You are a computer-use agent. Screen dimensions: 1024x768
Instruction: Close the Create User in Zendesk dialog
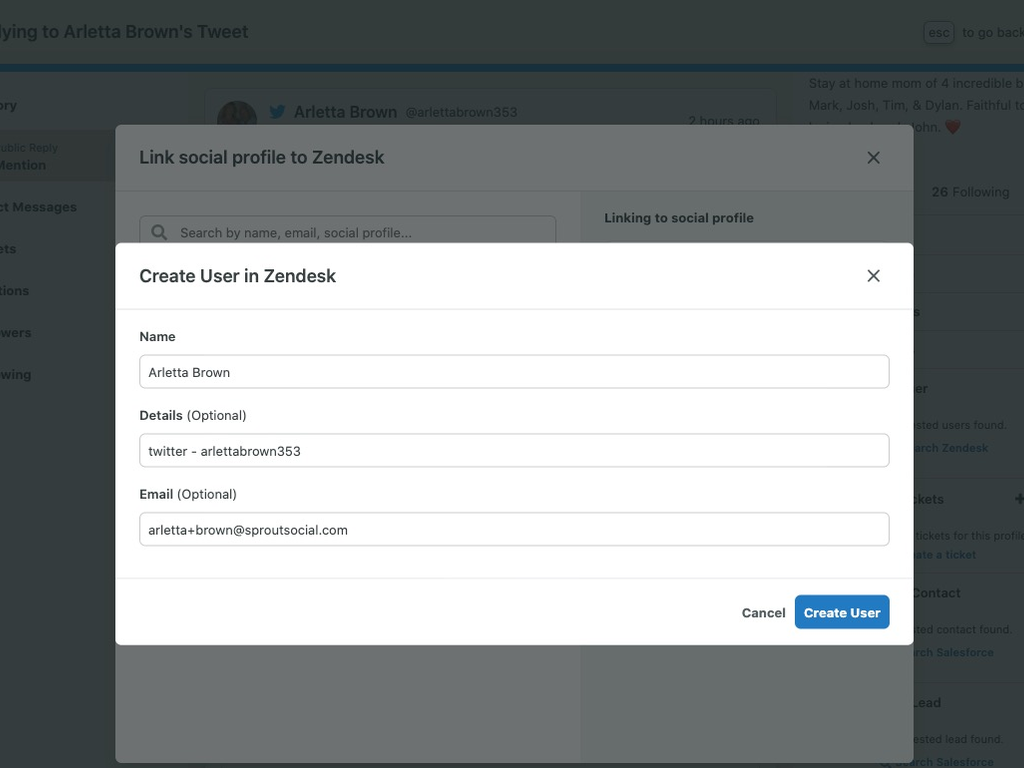(873, 275)
